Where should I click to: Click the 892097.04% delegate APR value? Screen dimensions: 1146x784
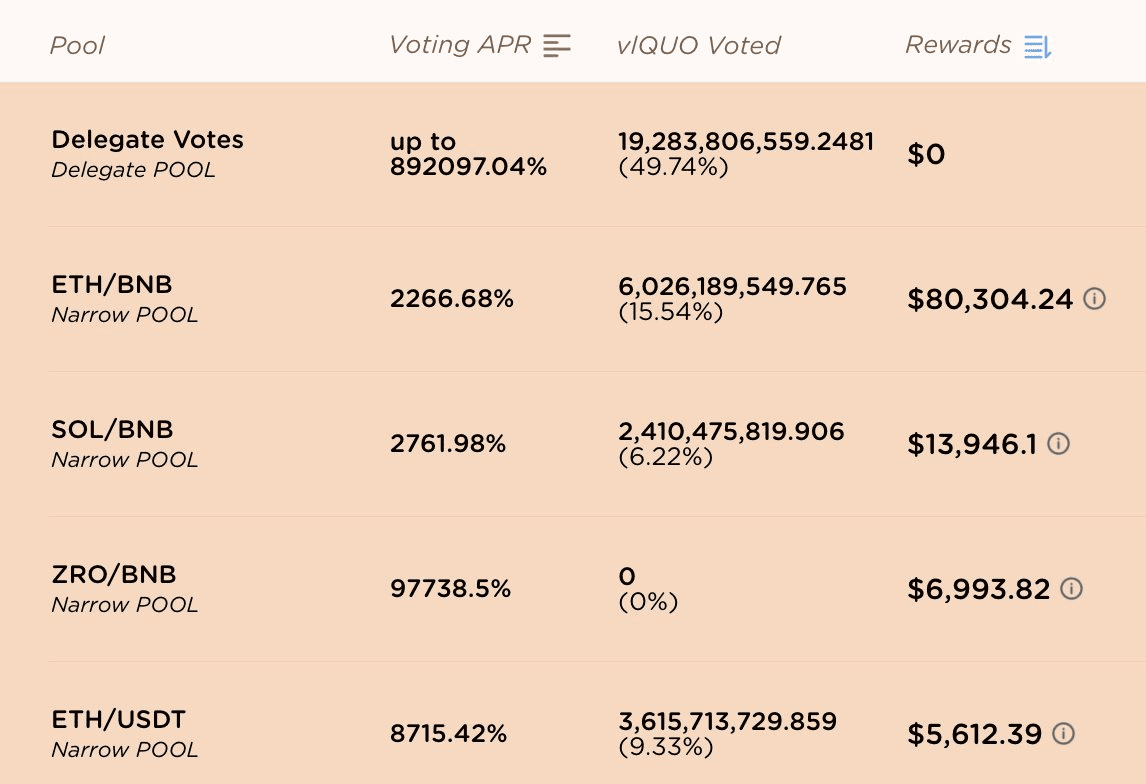click(468, 167)
